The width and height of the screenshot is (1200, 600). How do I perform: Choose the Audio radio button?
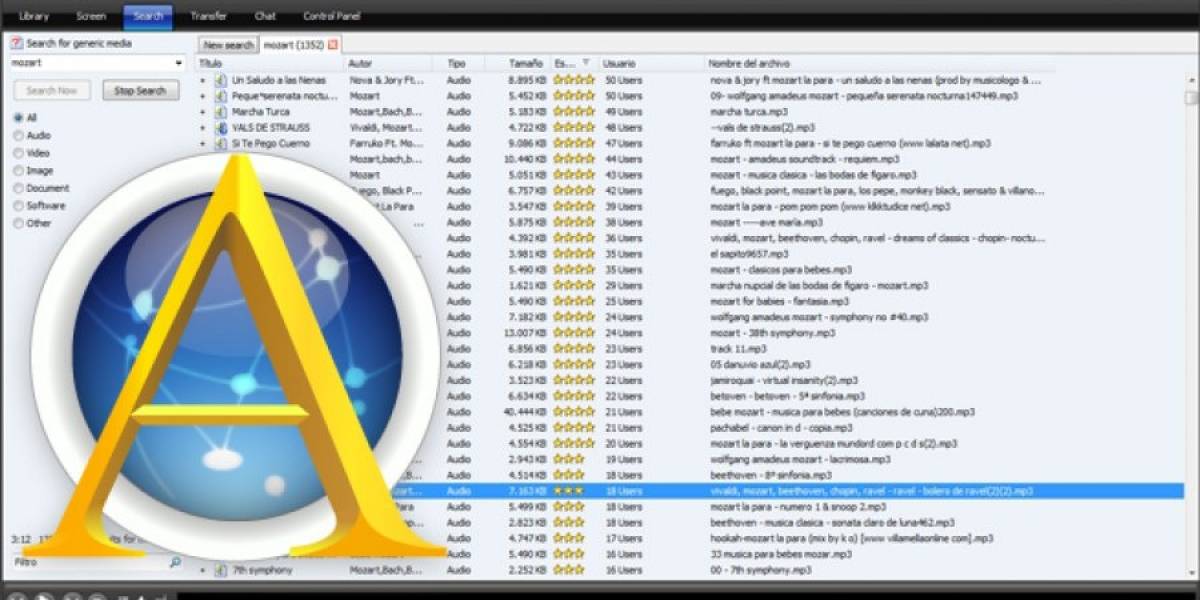coord(18,135)
